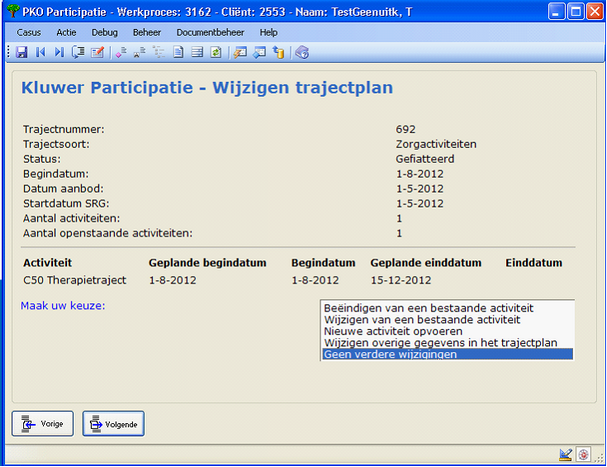Viewport: 607px width, 467px height.
Task: Click the window with blue diamond icon
Action: [x=259, y=52]
